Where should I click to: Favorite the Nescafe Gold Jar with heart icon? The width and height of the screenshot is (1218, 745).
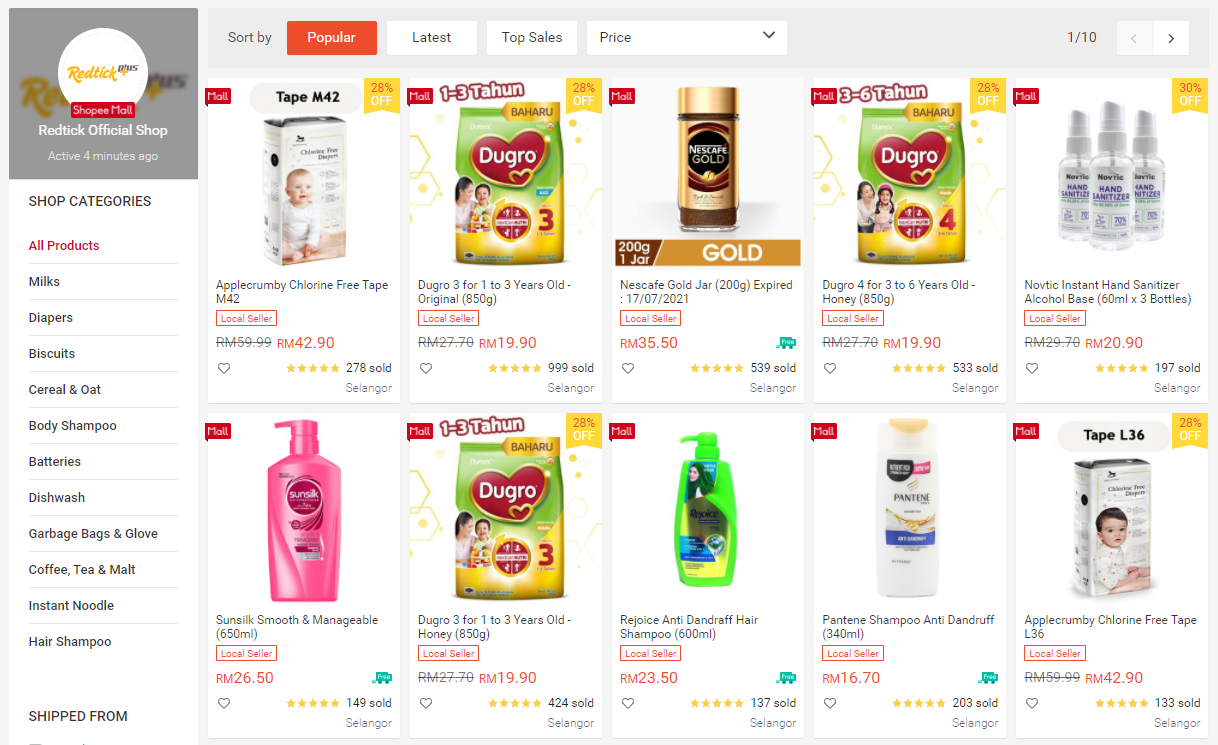[x=628, y=368]
